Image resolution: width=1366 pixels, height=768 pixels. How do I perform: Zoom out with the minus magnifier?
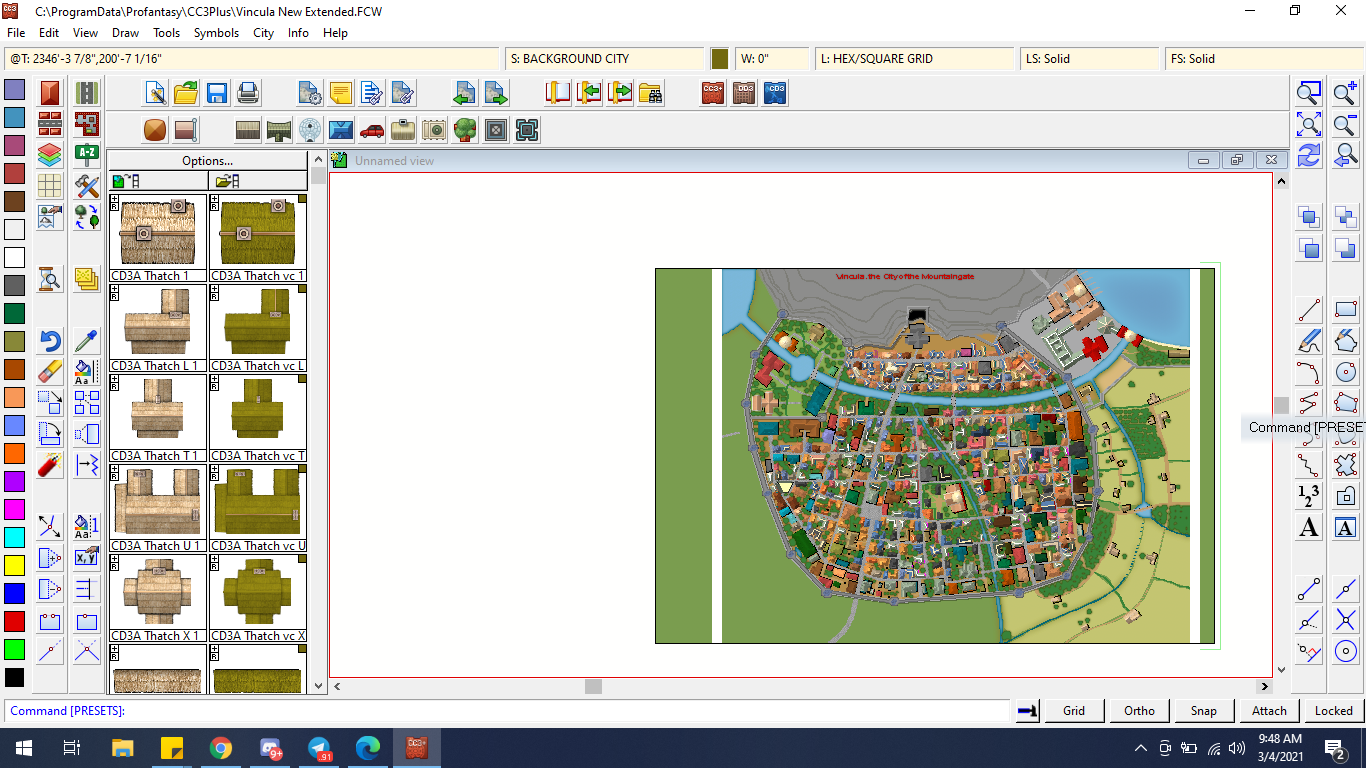[x=1346, y=125]
